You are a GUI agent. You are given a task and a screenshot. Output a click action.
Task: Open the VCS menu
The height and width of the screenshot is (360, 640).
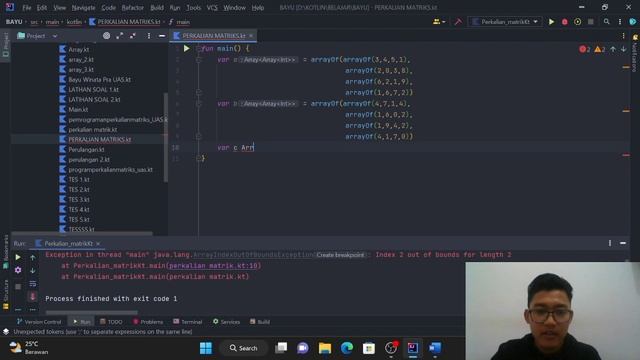pos(212,7)
